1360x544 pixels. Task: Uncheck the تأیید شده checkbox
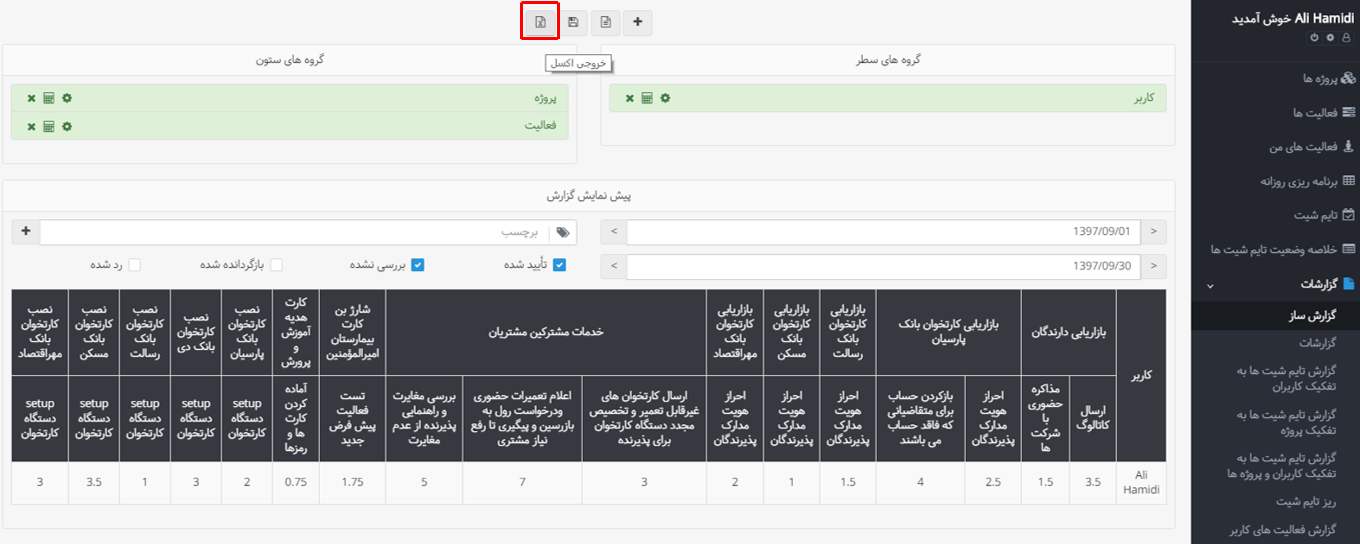point(559,265)
